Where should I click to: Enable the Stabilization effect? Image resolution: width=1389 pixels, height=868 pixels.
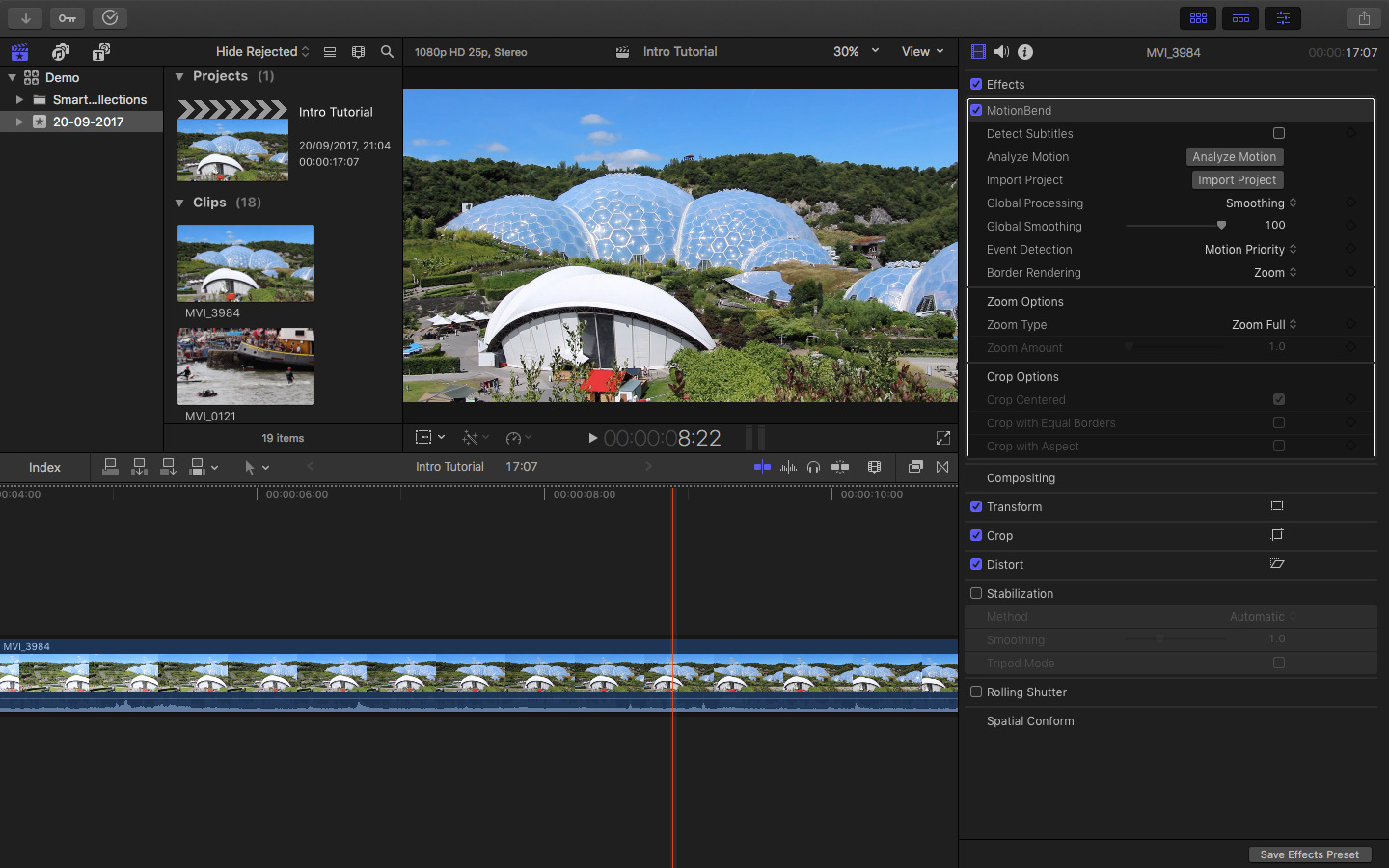[x=976, y=593]
